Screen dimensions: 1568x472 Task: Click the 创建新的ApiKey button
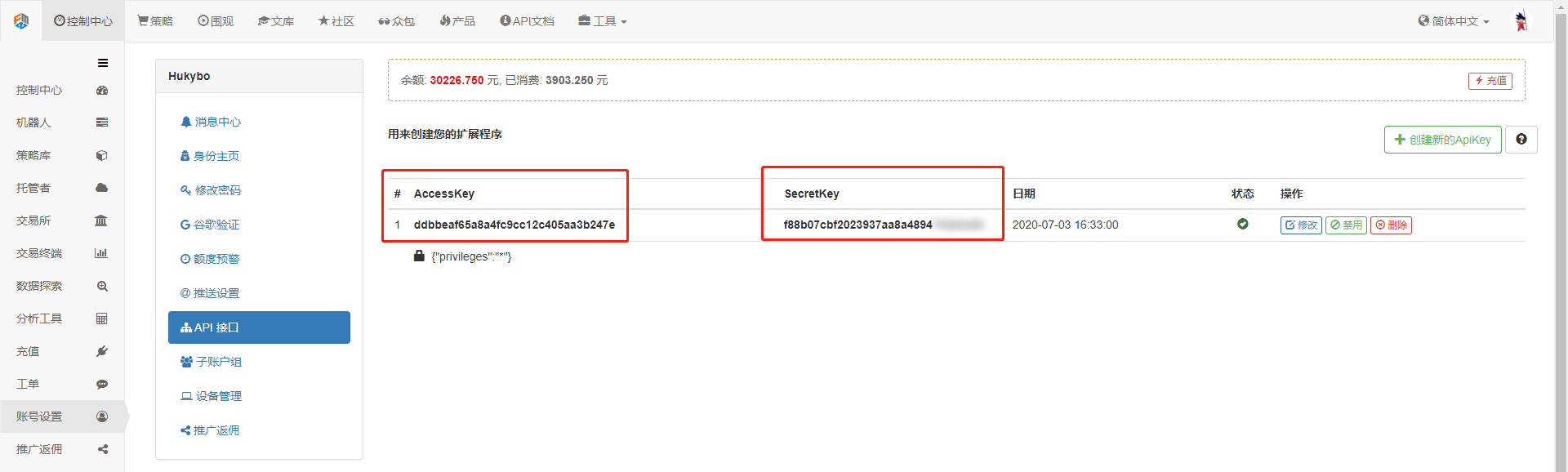(1442, 140)
